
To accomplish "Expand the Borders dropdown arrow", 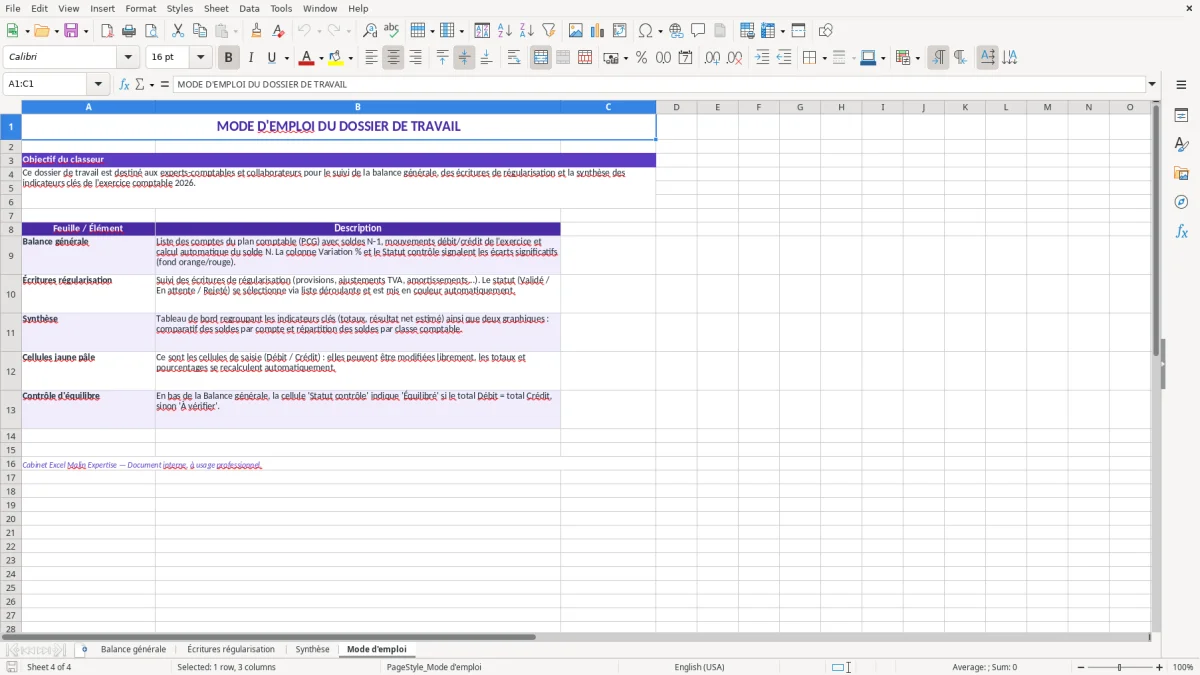I will (x=825, y=58).
